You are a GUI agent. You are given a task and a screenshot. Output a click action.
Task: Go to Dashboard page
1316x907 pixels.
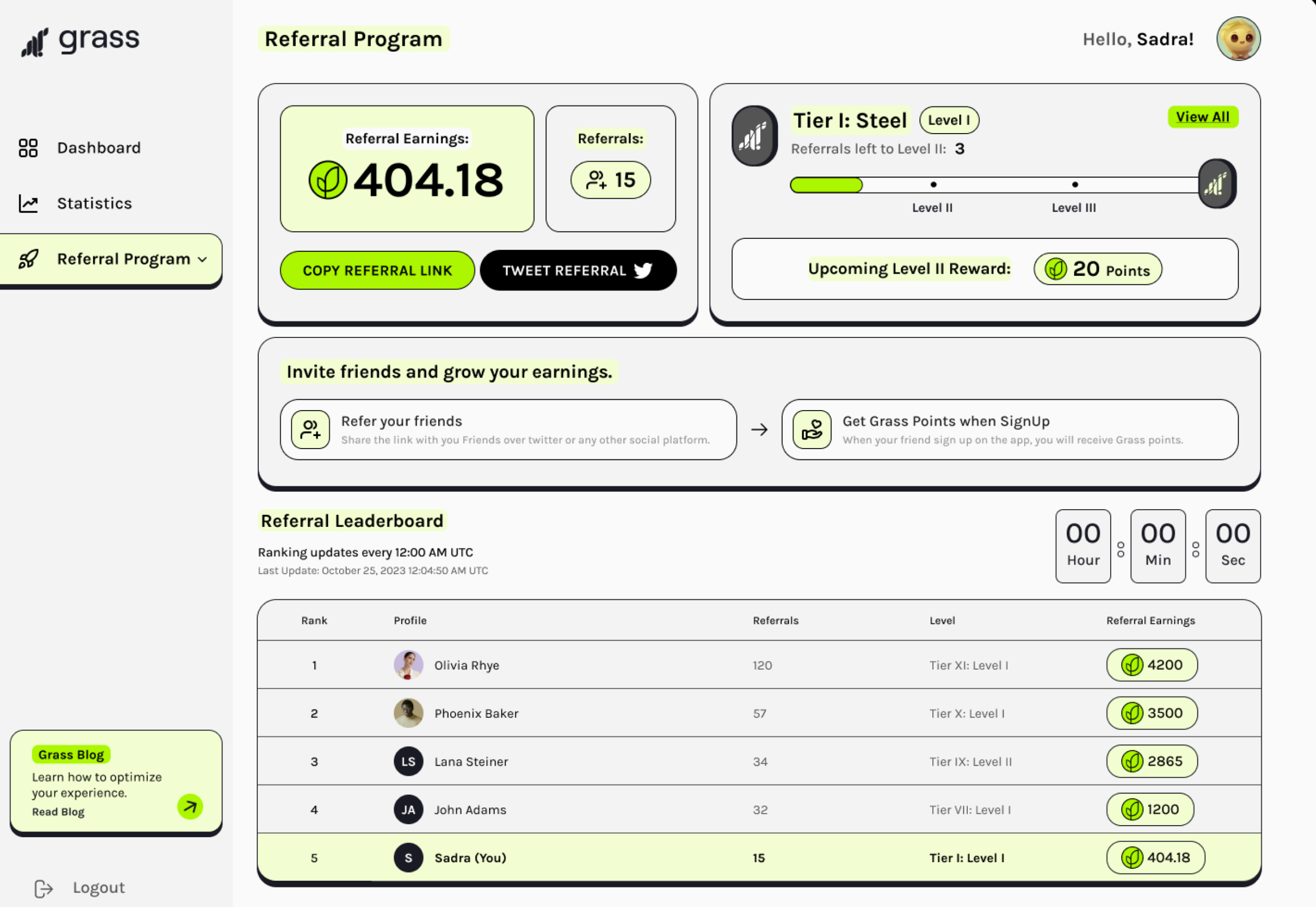coord(99,148)
